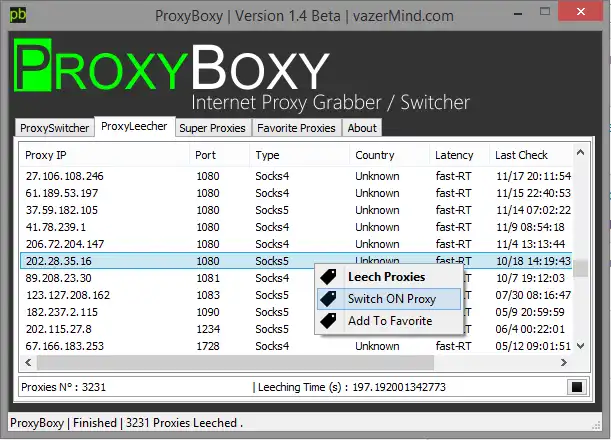Close the ProxyBoxy window

(581, 11)
